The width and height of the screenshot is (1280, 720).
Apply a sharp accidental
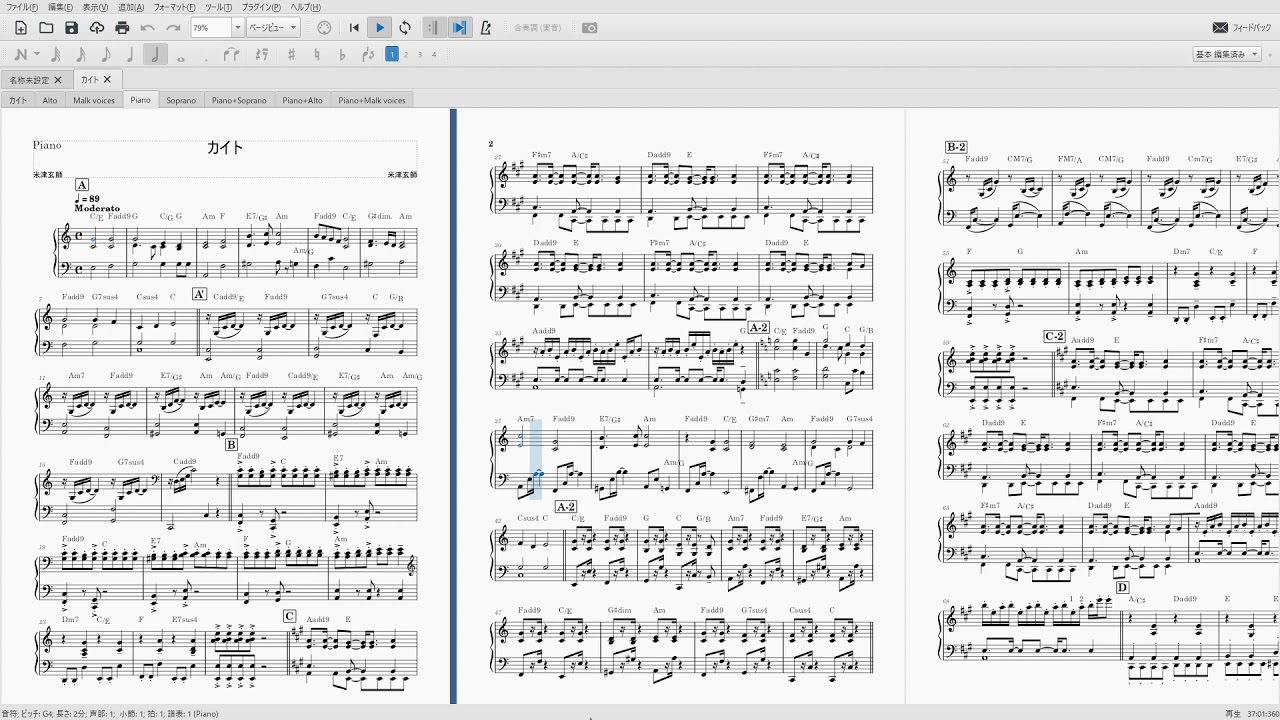coord(292,55)
